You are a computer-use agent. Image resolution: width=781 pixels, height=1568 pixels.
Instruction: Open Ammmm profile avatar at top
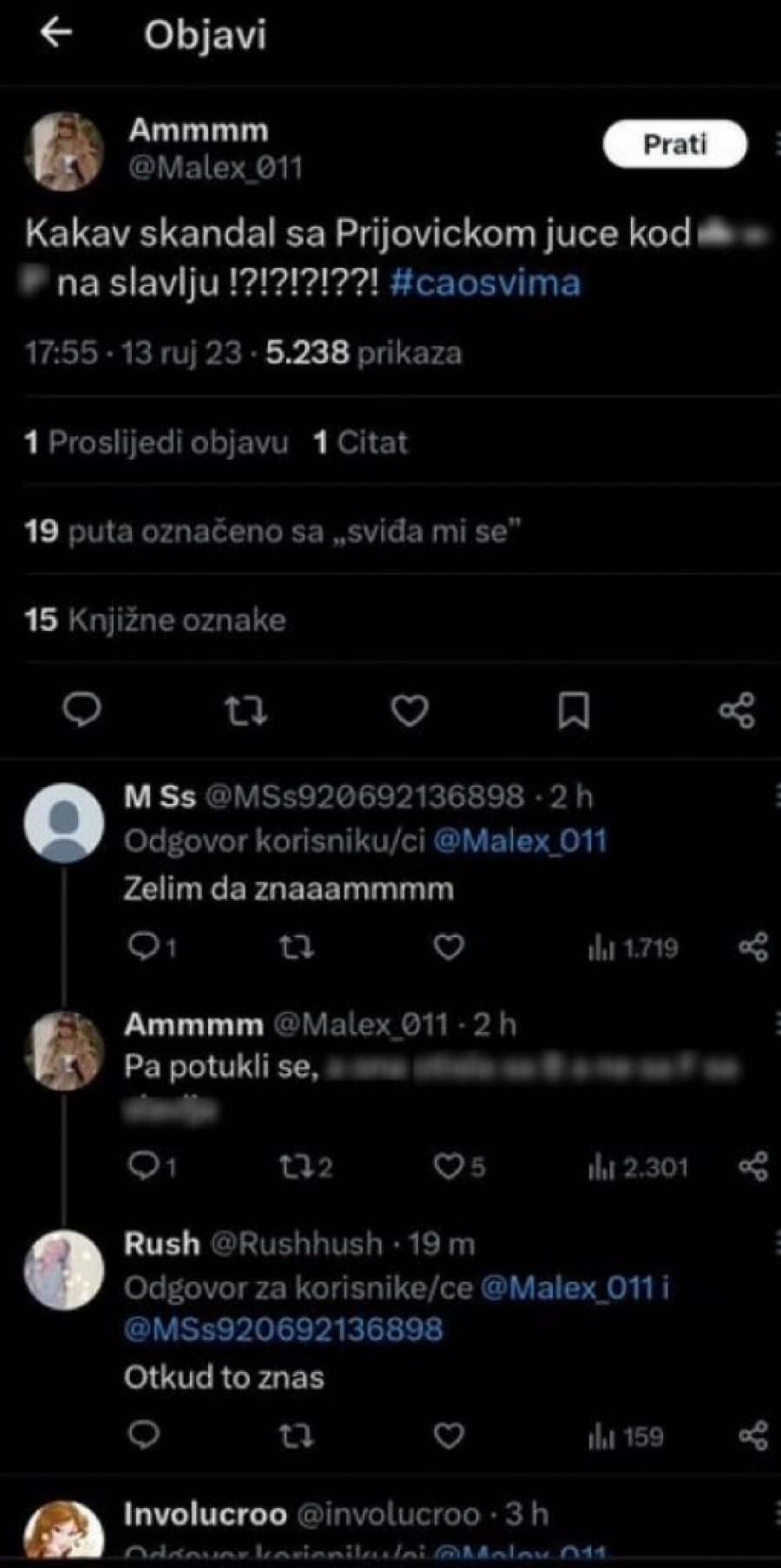click(x=65, y=150)
